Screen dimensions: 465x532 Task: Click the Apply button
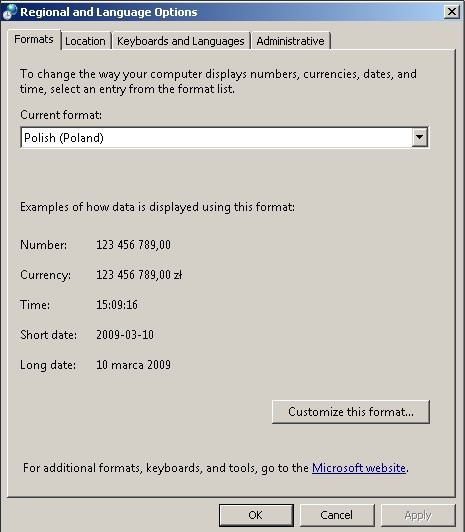418,515
